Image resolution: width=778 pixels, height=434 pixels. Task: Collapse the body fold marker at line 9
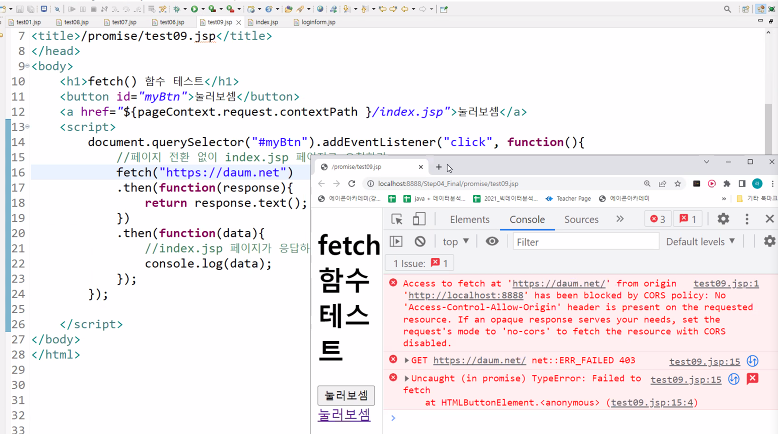(28, 66)
